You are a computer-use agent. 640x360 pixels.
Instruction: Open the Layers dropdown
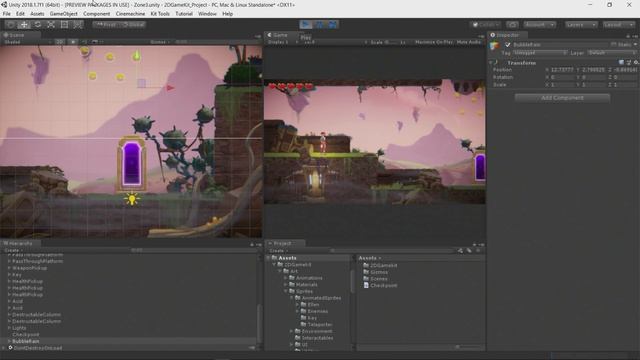click(x=581, y=25)
